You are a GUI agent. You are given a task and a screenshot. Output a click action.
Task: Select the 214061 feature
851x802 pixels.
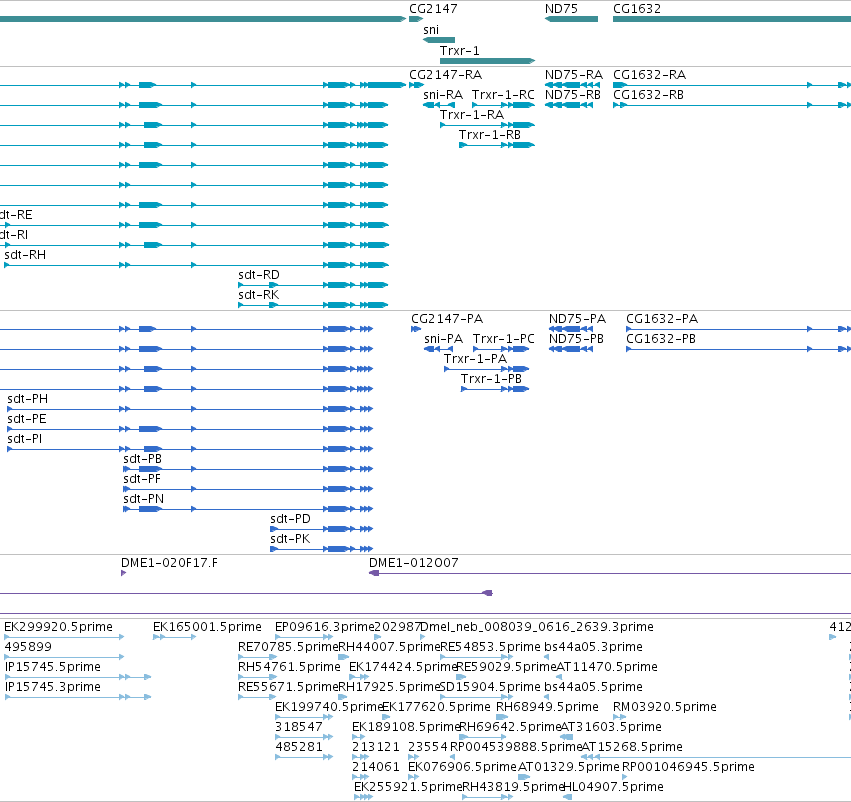[361, 777]
